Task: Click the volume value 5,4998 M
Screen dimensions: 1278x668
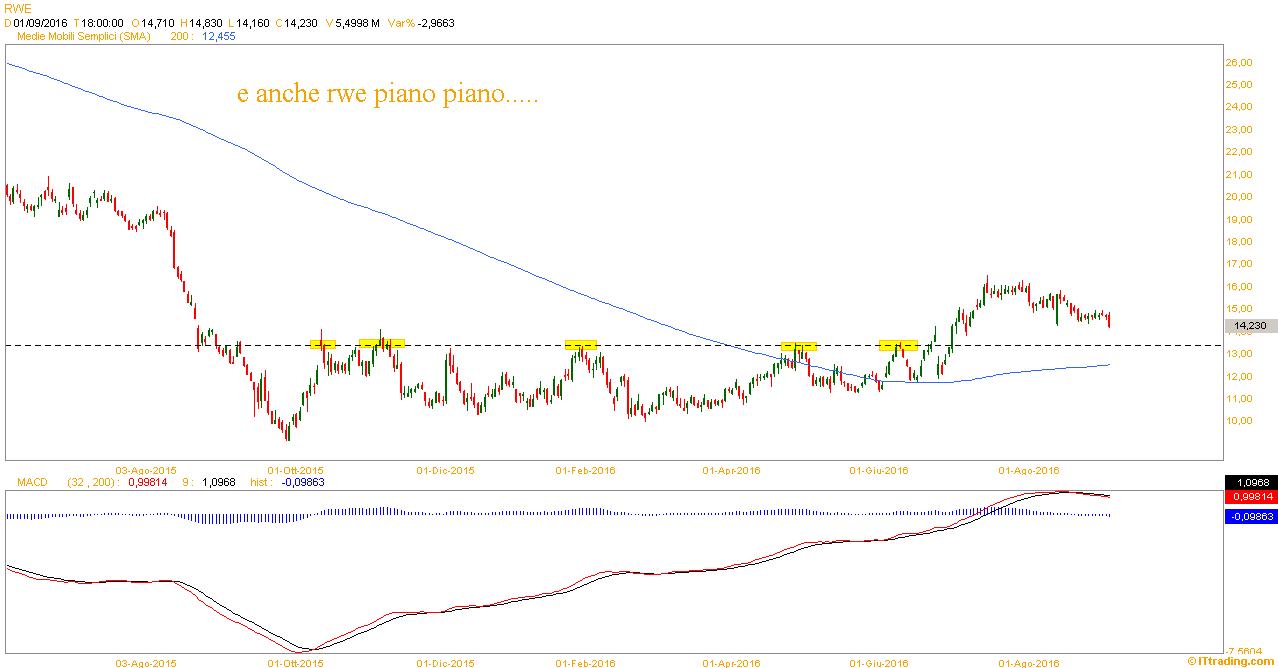Action: 356,22
